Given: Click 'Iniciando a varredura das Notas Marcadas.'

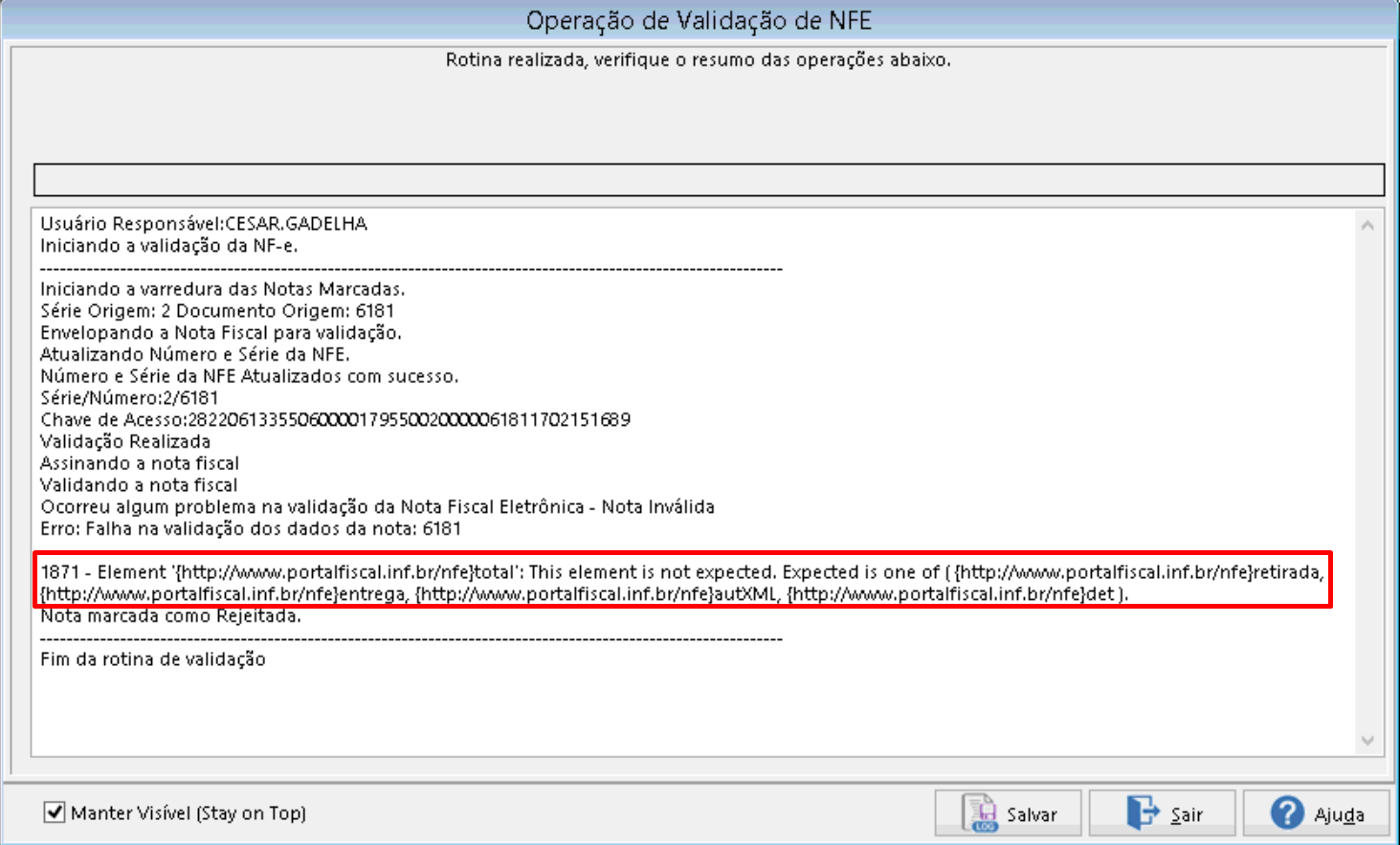Looking at the screenshot, I should click(x=223, y=289).
